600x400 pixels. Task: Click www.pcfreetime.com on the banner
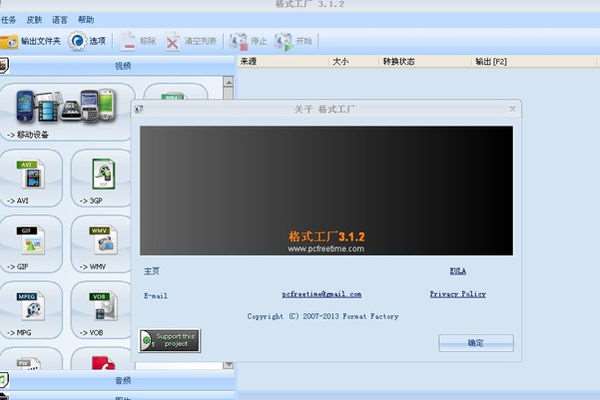click(x=326, y=249)
